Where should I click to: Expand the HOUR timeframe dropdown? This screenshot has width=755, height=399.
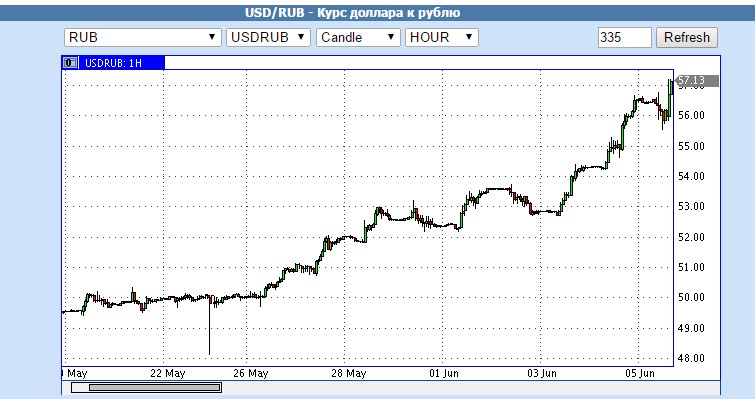pyautogui.click(x=442, y=37)
